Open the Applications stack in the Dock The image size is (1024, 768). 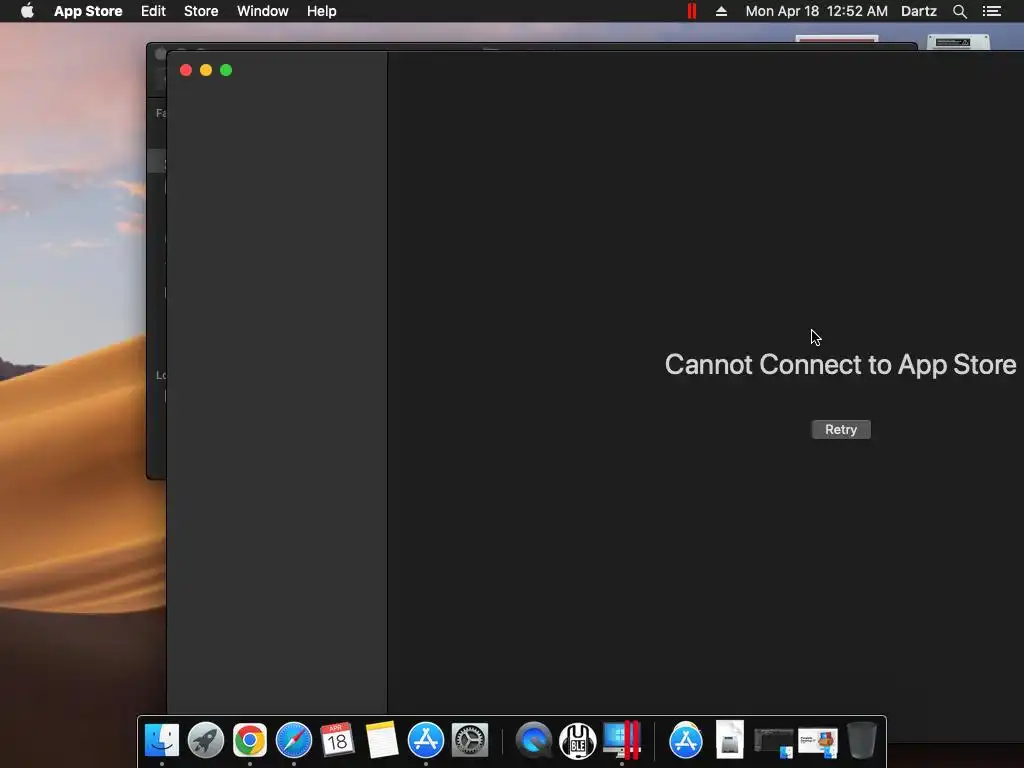[x=686, y=741]
